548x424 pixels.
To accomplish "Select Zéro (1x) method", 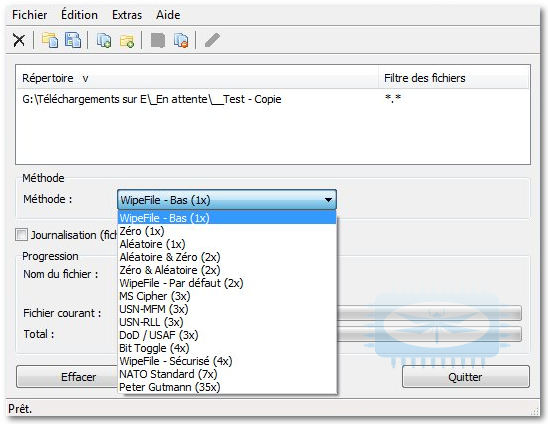I will 227,231.
